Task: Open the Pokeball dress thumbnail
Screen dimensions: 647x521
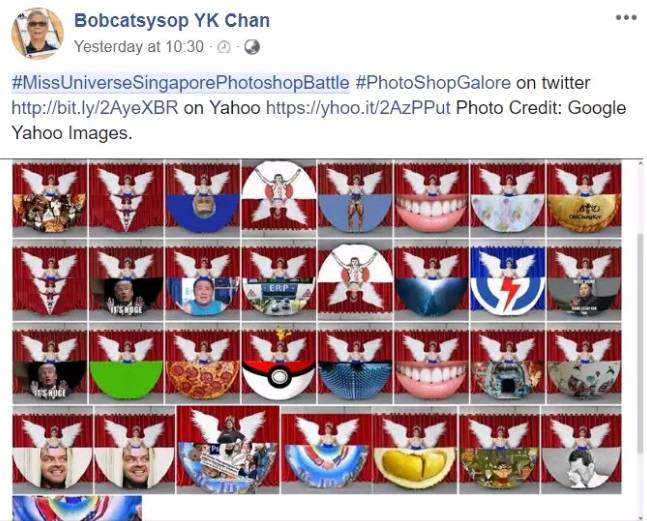Action: 279,364
